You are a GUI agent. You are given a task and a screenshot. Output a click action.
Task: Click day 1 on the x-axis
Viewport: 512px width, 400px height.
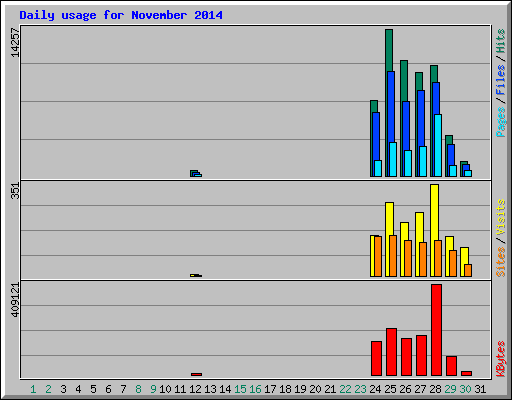pos(33,389)
